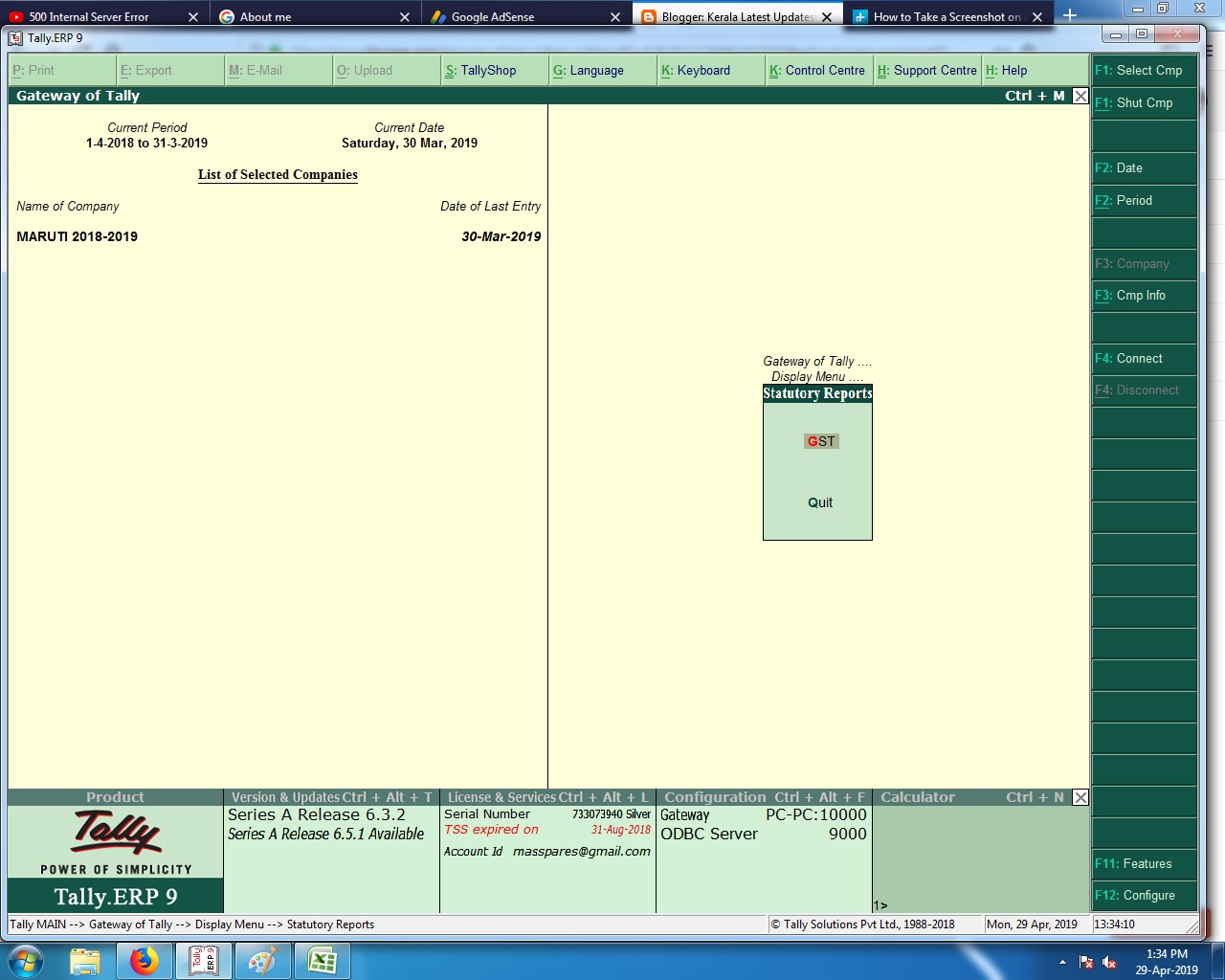The width and height of the screenshot is (1225, 980).
Task: Click F1: Shut Cmp button
Action: [x=1145, y=103]
